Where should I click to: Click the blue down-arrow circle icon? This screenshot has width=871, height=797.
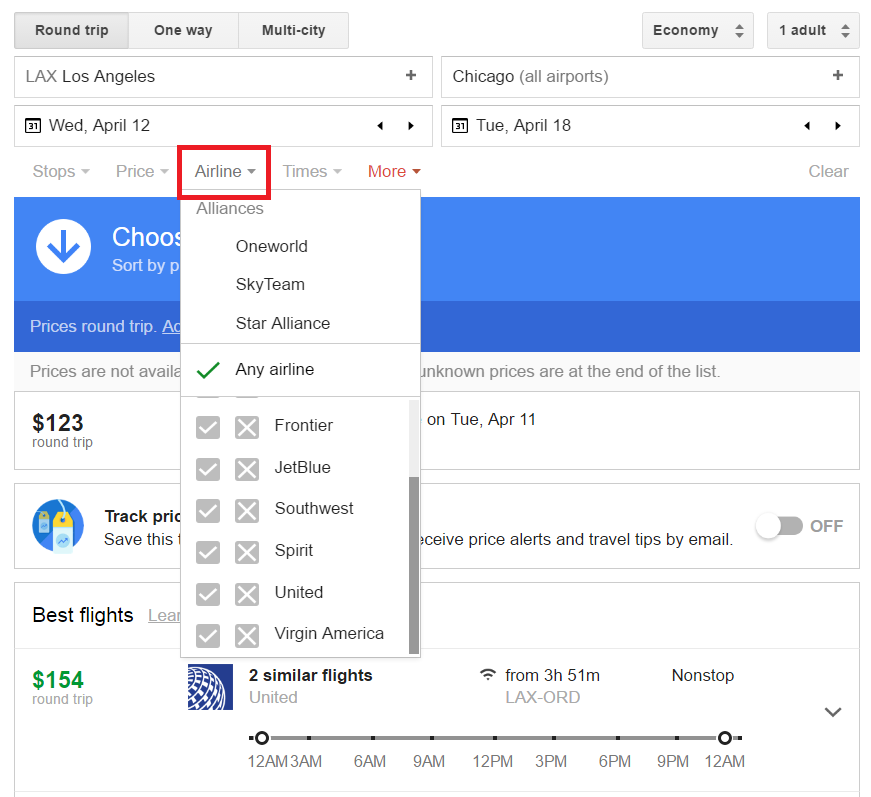[x=63, y=247]
